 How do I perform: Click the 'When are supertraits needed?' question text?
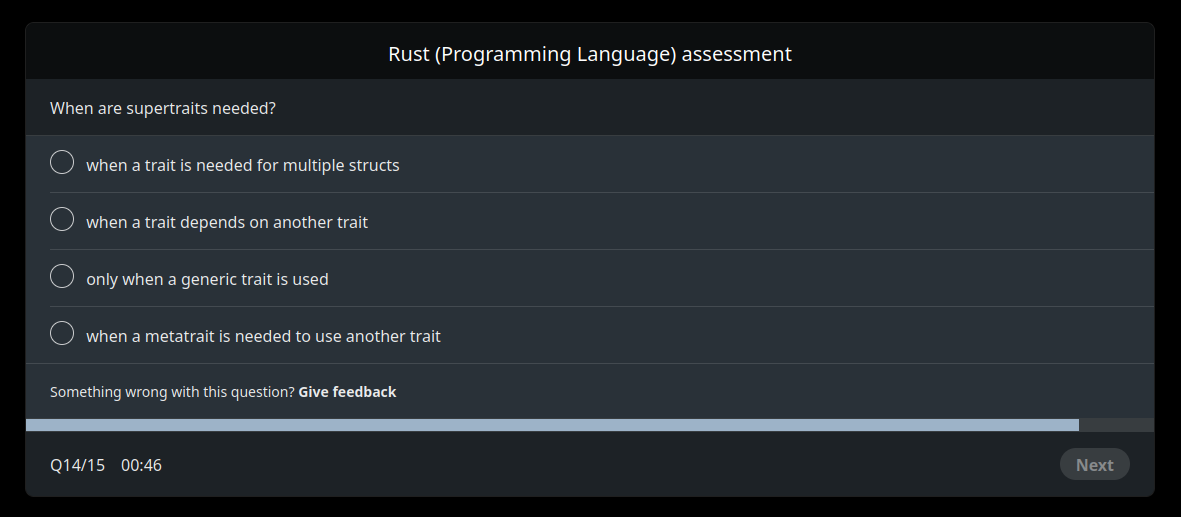click(163, 109)
